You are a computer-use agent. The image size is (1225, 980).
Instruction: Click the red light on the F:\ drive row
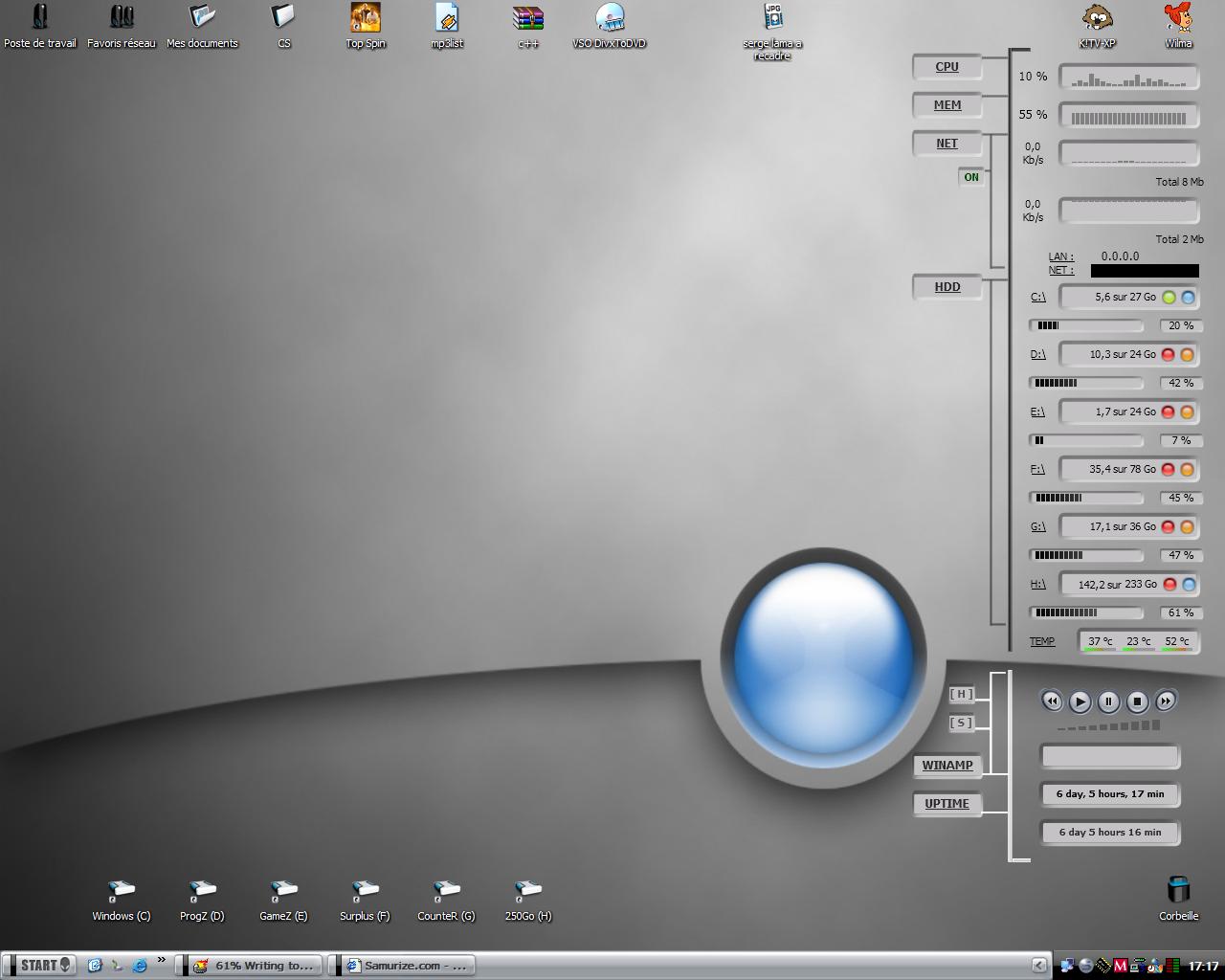[1168, 470]
